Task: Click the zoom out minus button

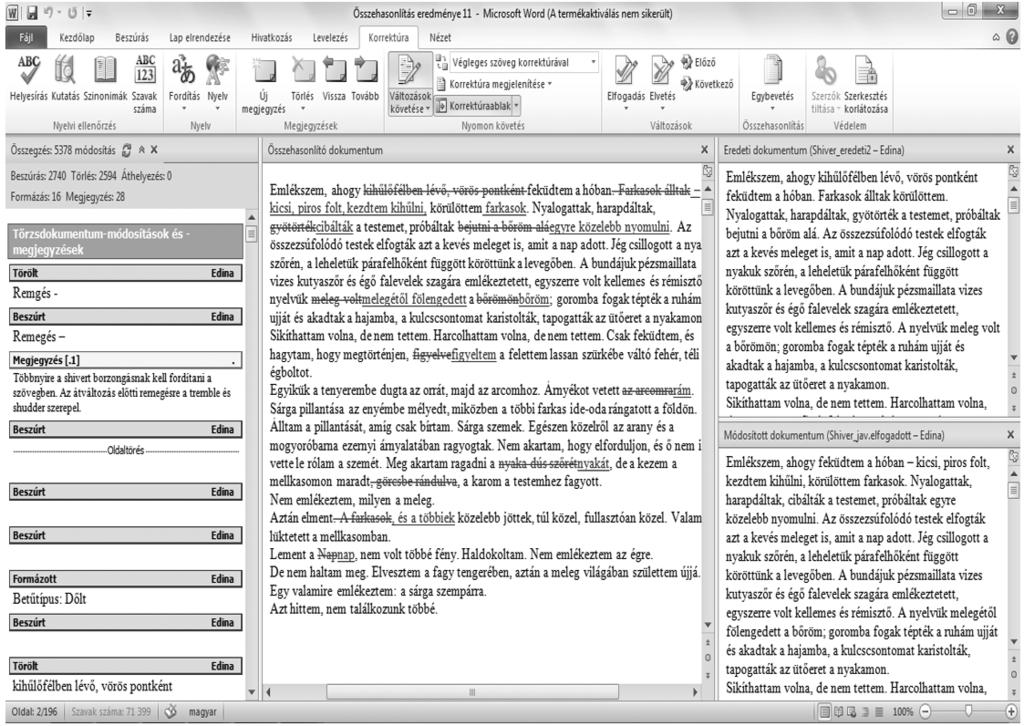Action: point(925,712)
